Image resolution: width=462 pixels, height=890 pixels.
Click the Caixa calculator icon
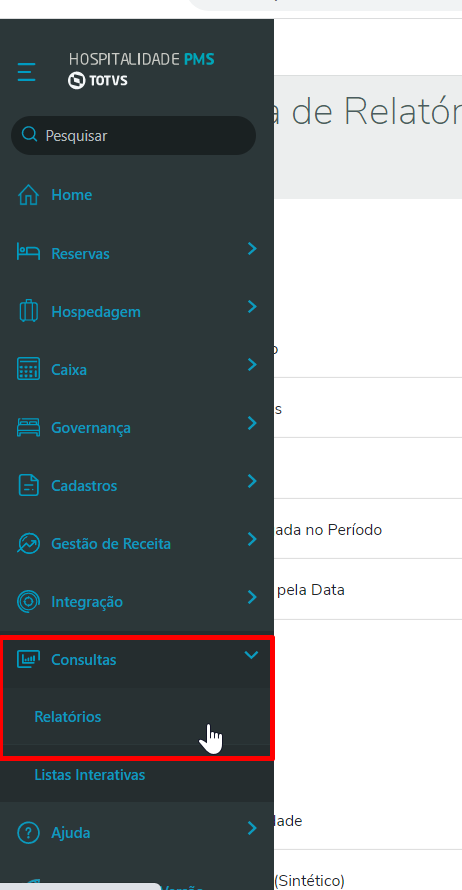tap(28, 370)
